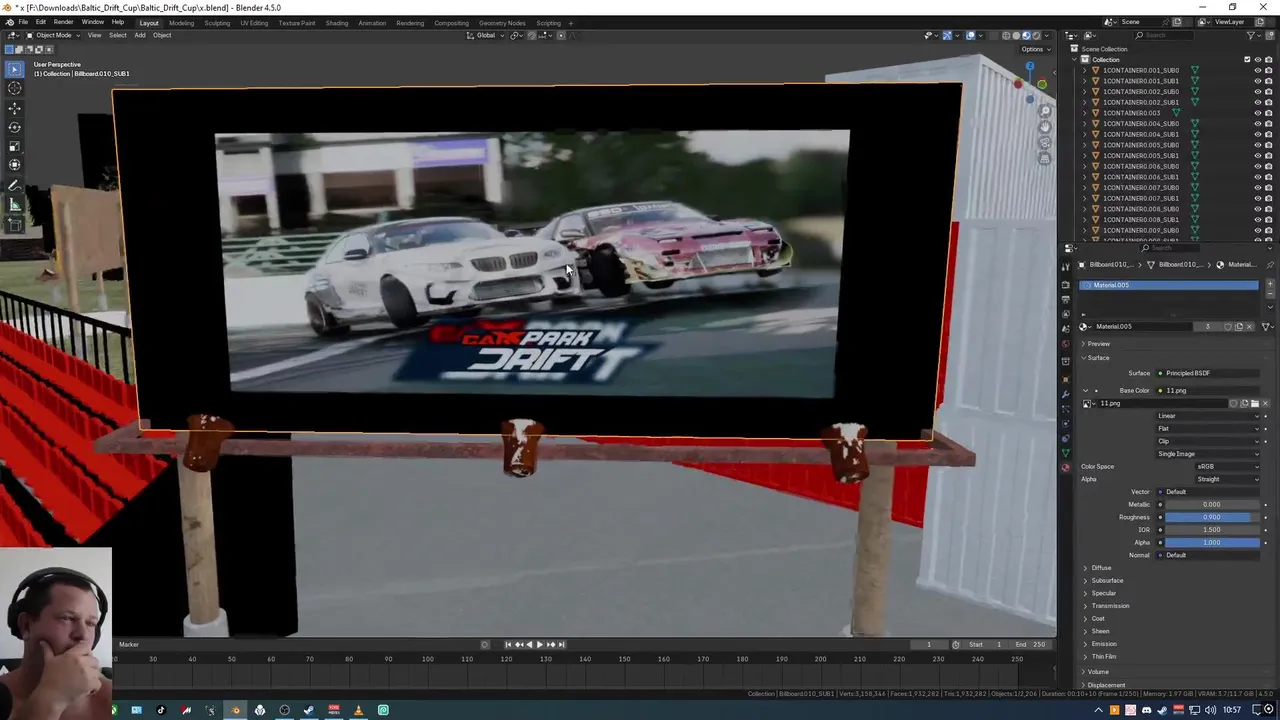Viewport: 1280px width, 720px height.
Task: Switch to UV Editing workspace tab
Action: point(254,23)
